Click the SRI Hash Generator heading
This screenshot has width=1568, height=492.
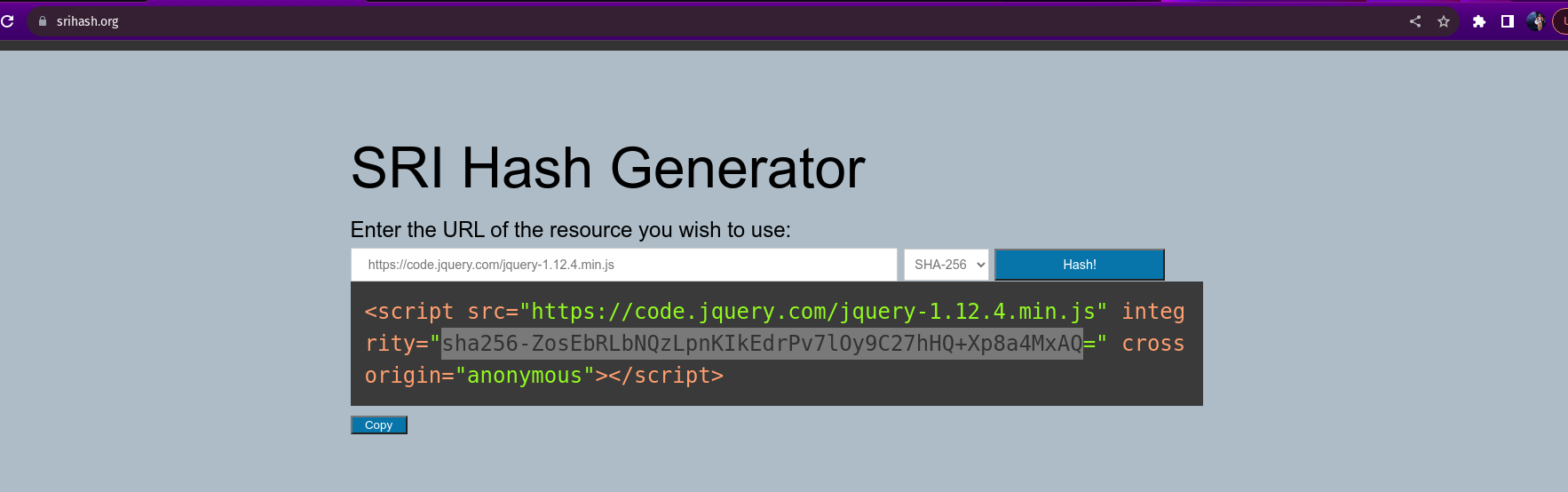608,168
